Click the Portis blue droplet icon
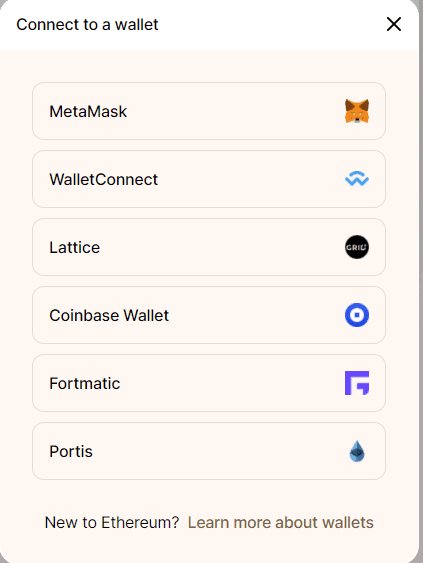423x563 pixels. pyautogui.click(x=357, y=451)
